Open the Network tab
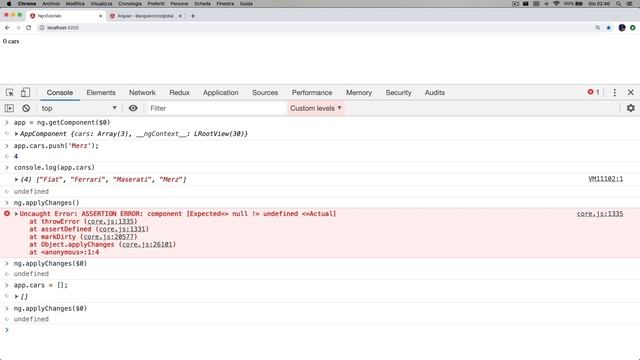The image size is (640, 360). tap(142, 93)
